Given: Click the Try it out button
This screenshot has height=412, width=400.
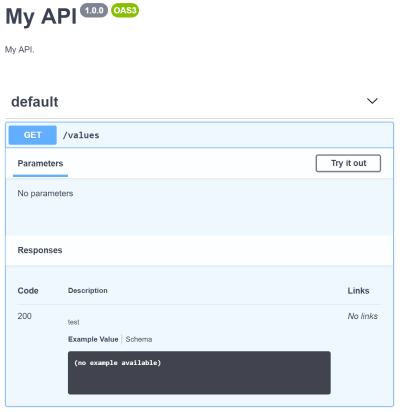Looking at the screenshot, I should click(348, 163).
